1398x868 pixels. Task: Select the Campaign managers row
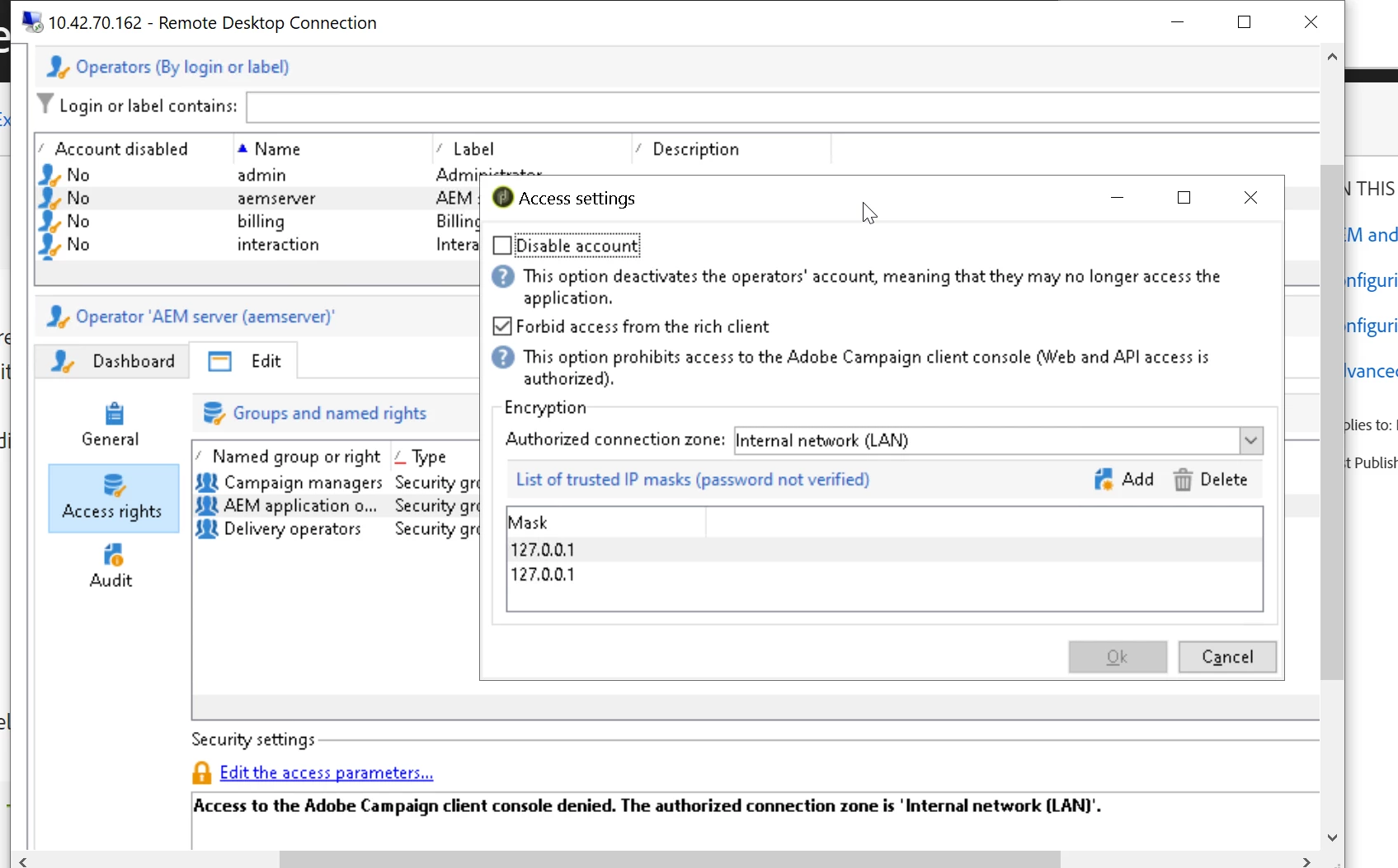(x=337, y=482)
